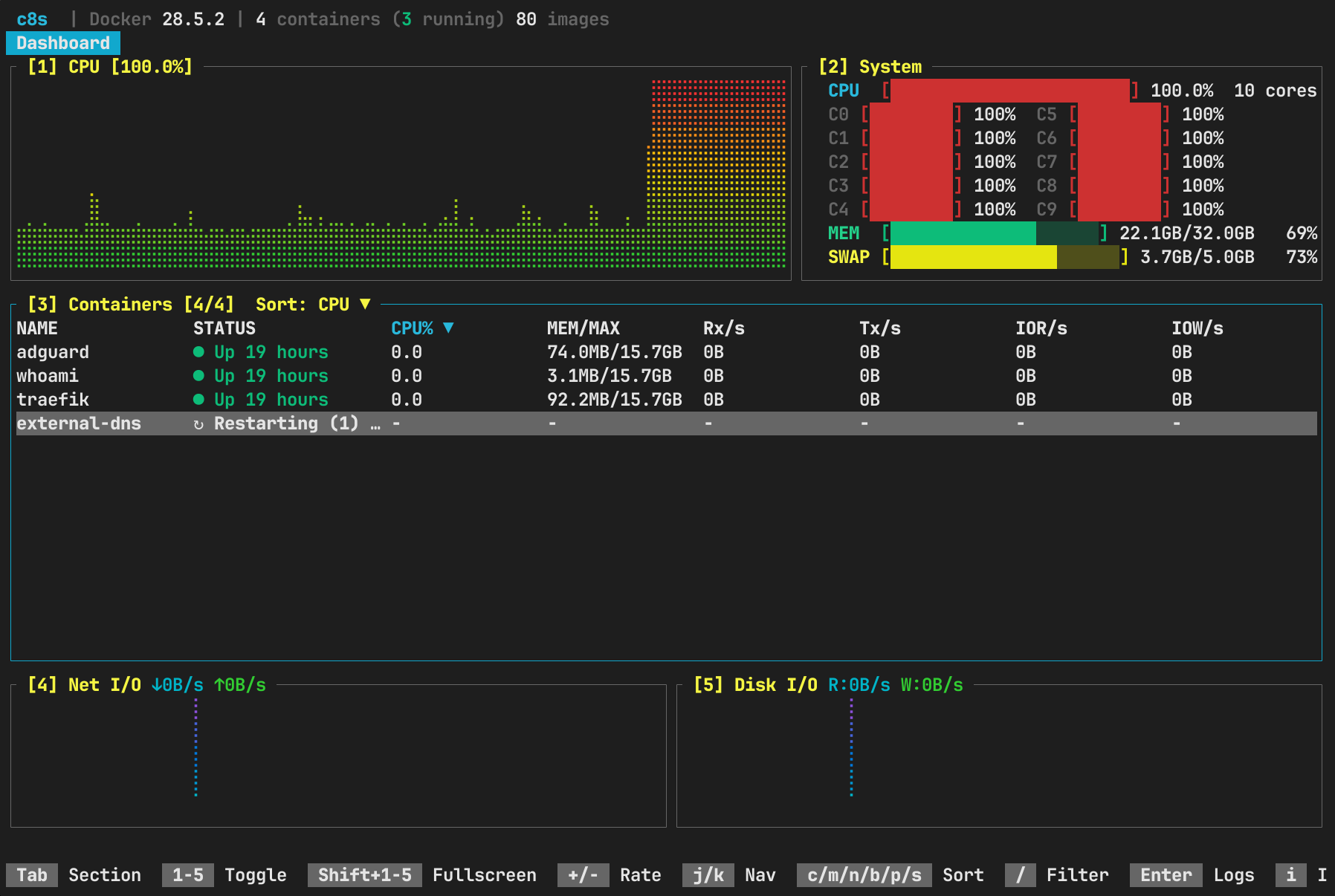The height and width of the screenshot is (896, 1335).
Task: Adjust refresh rate via +/- hint
Action: [x=583, y=875]
